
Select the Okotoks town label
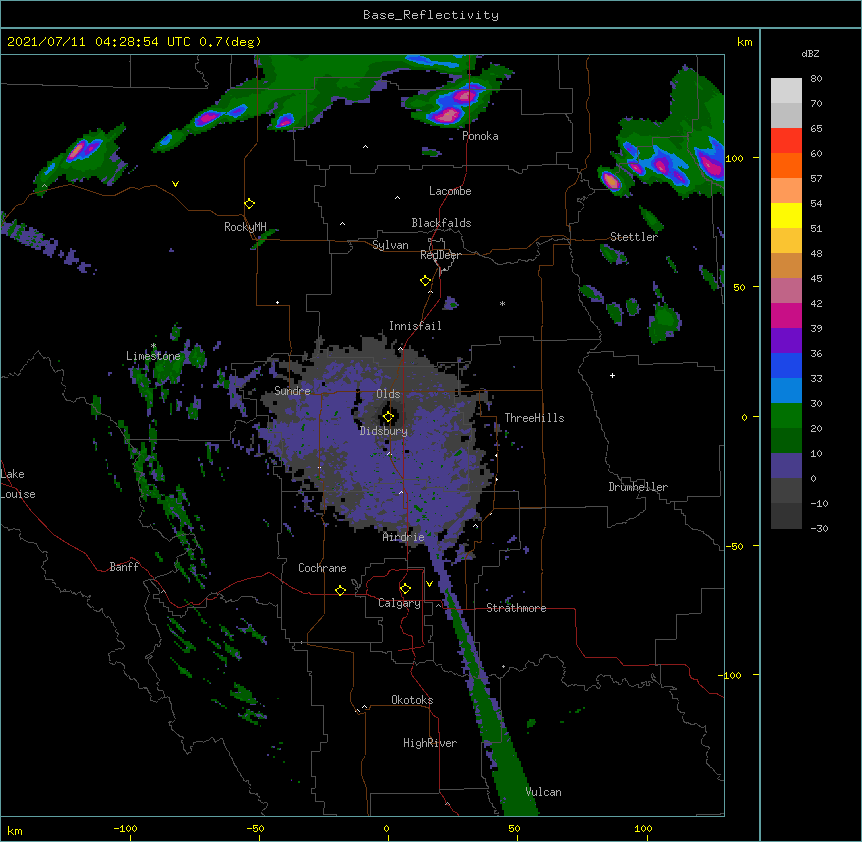[412, 700]
